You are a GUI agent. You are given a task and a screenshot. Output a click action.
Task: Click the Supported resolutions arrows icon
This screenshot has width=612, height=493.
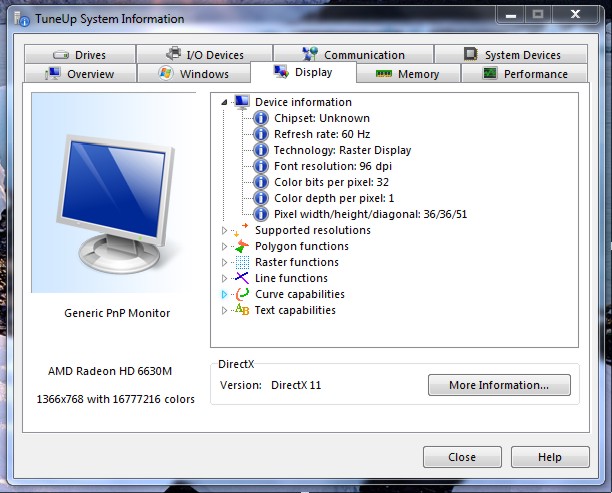[x=242, y=230]
